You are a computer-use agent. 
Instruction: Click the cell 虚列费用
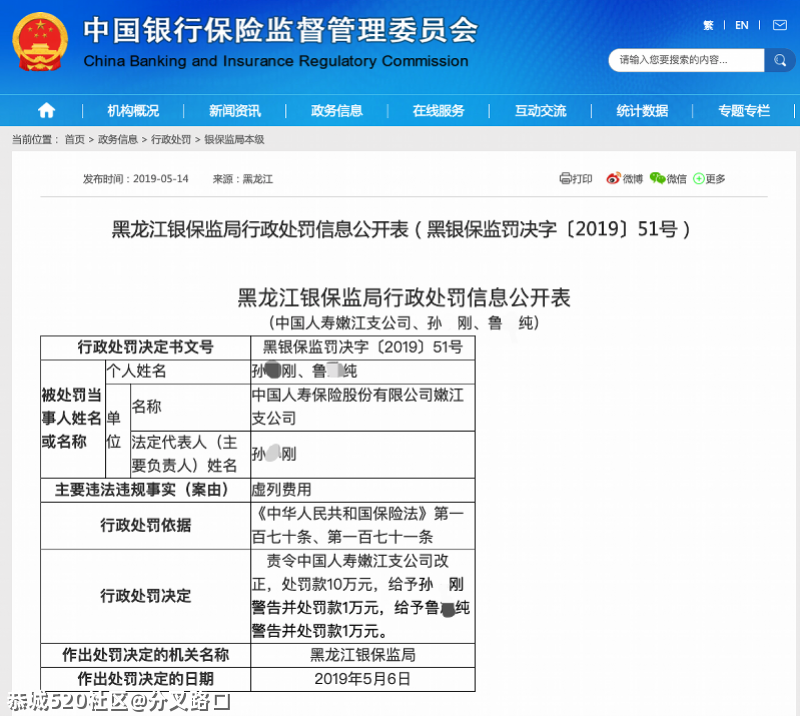pos(363,490)
